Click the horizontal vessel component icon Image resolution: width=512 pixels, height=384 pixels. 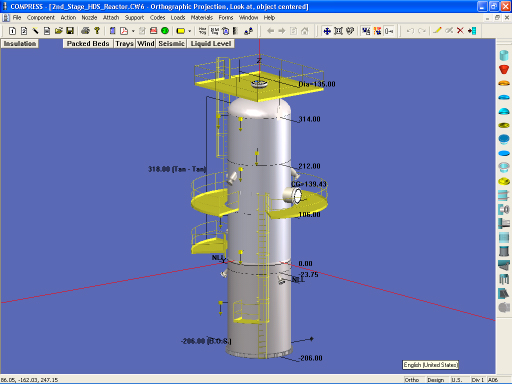[504, 195]
